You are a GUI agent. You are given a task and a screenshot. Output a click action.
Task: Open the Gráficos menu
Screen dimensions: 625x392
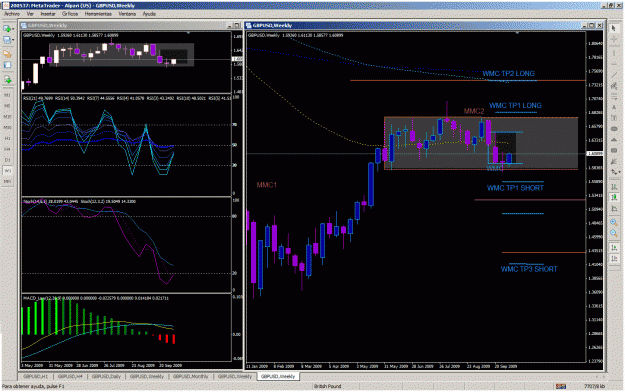tap(70, 14)
